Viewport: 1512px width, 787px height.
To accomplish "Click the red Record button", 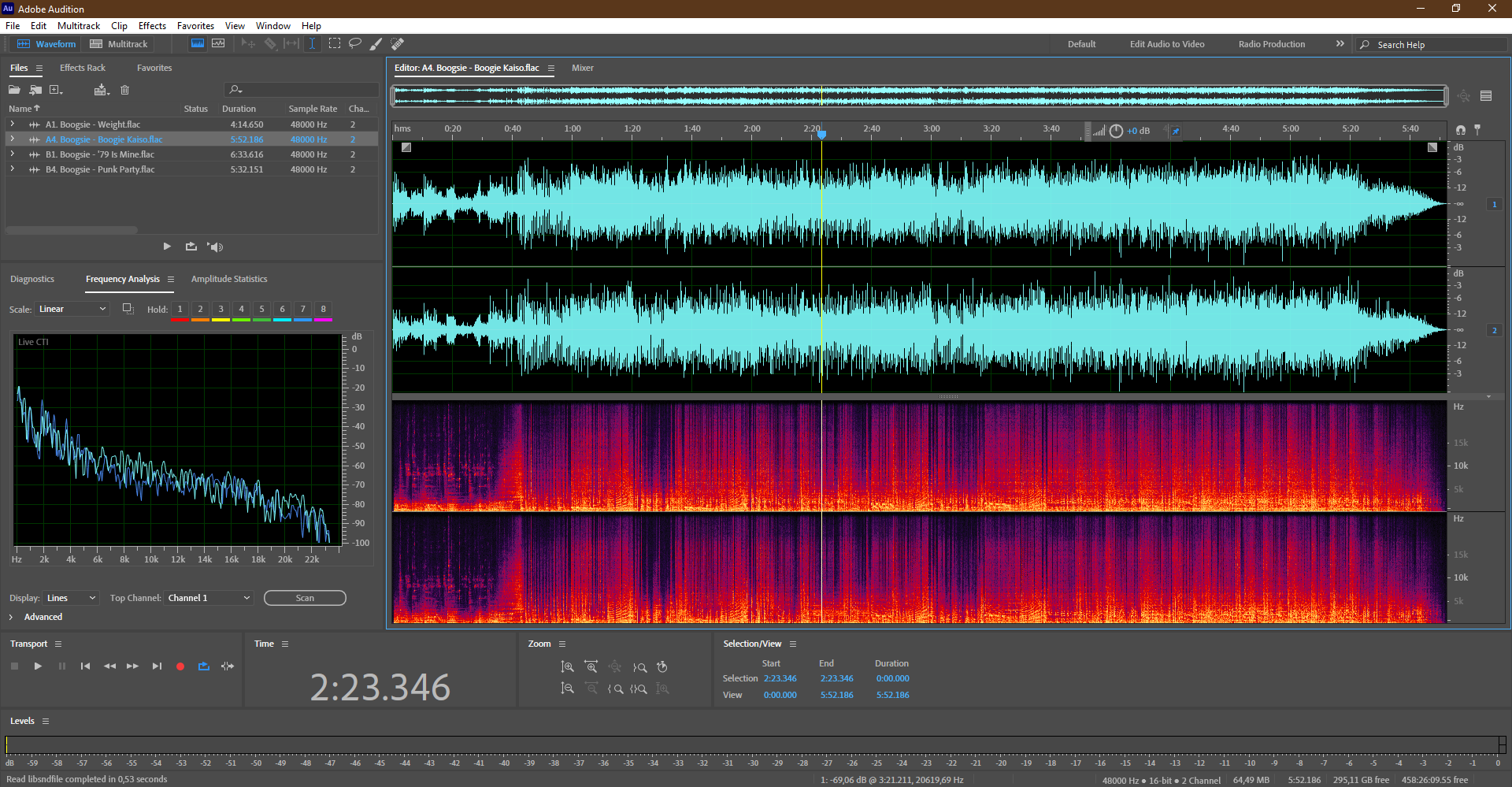I will (180, 666).
